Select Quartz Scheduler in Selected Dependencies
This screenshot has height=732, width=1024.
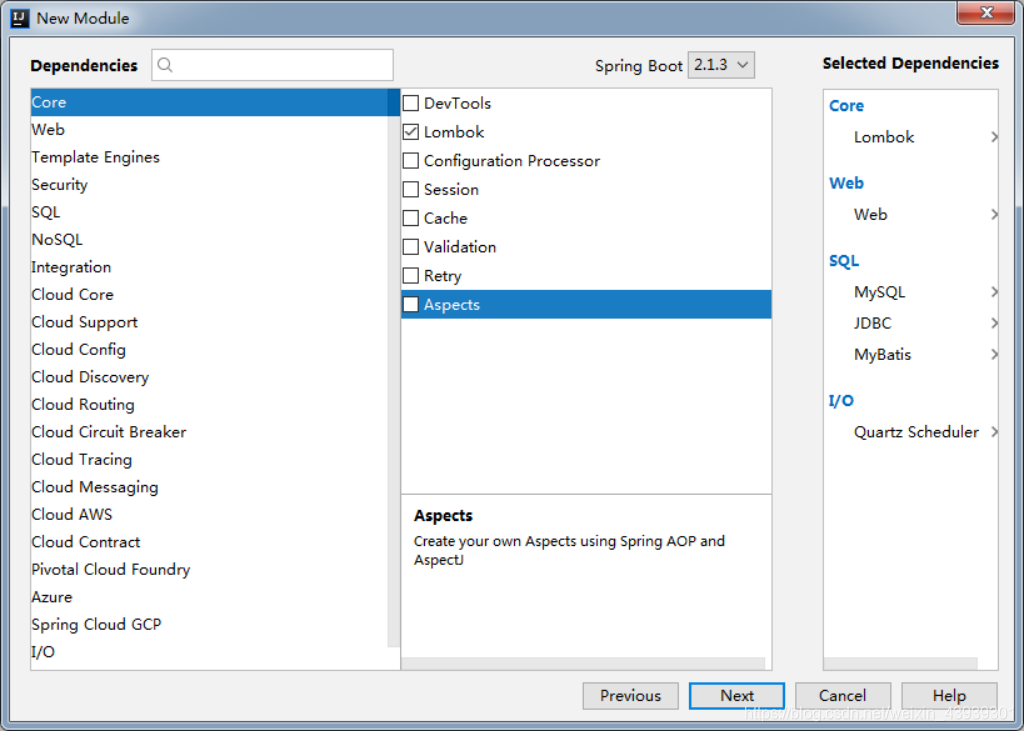(x=916, y=432)
